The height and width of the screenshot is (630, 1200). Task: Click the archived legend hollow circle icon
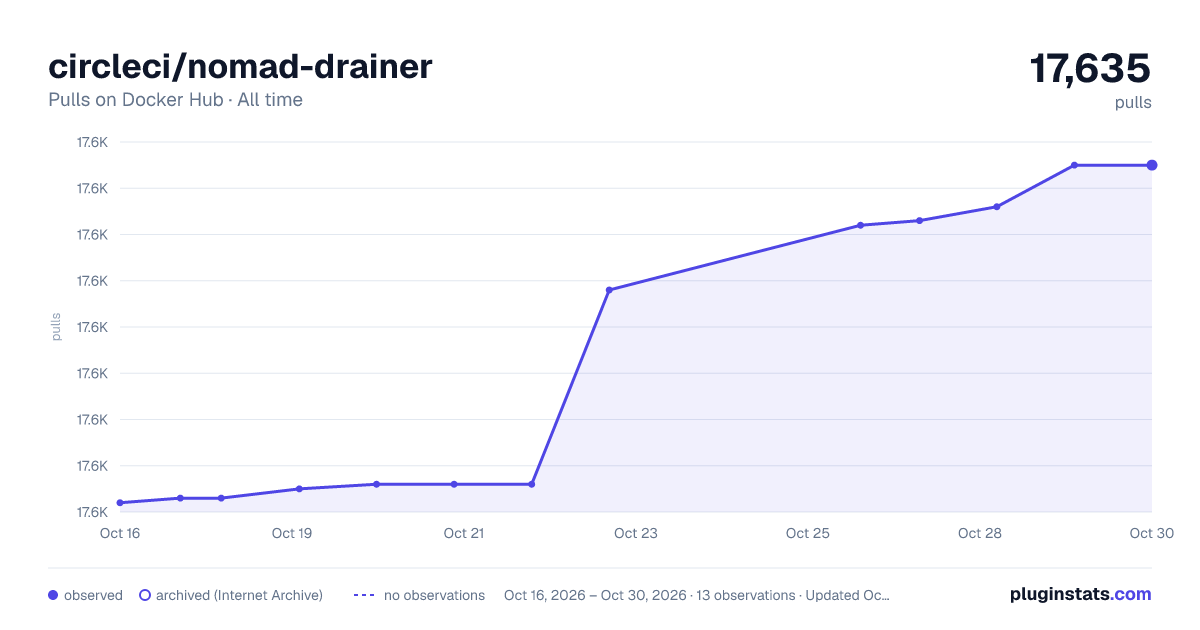point(144,595)
